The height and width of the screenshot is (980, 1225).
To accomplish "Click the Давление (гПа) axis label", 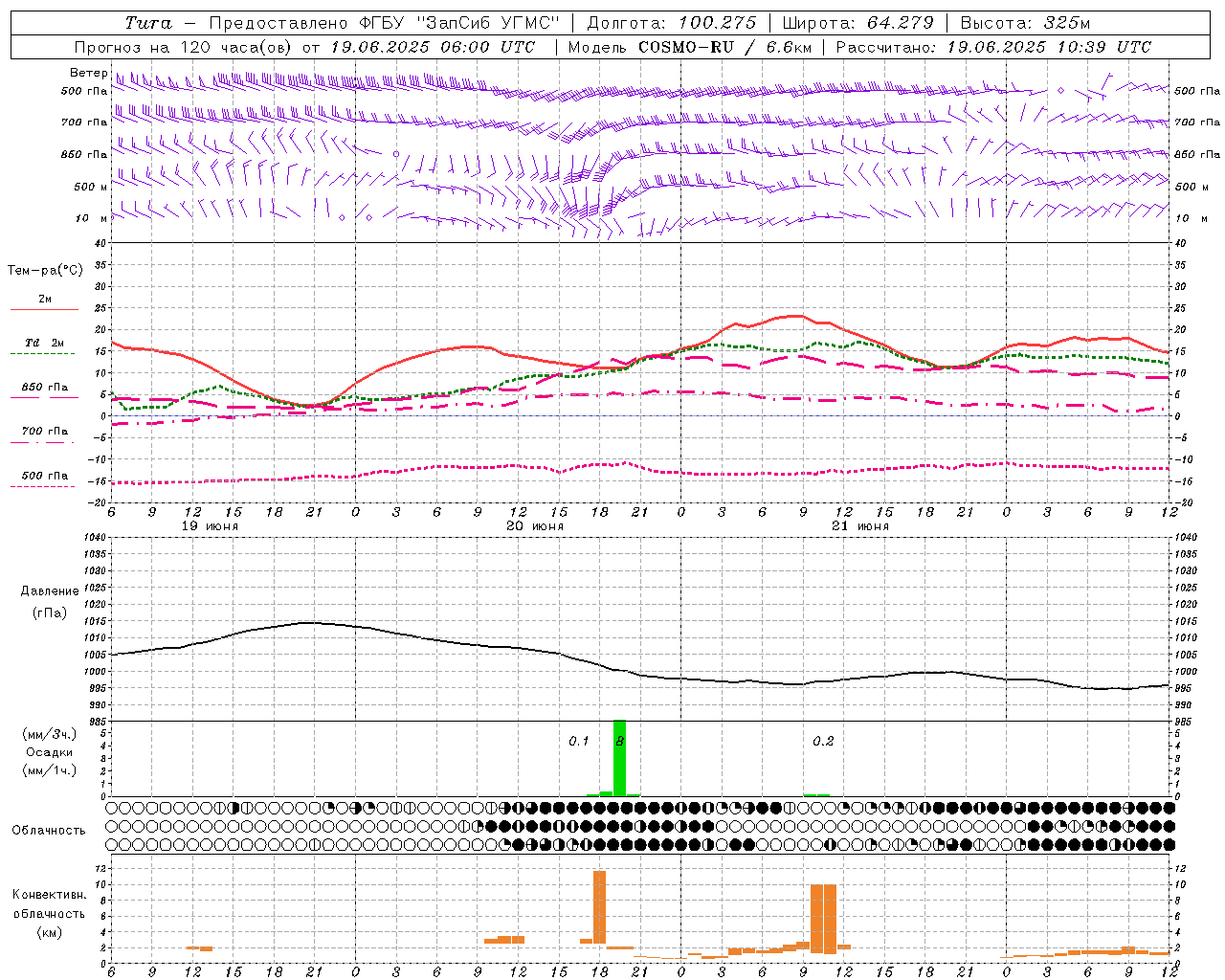I will click(x=50, y=602).
